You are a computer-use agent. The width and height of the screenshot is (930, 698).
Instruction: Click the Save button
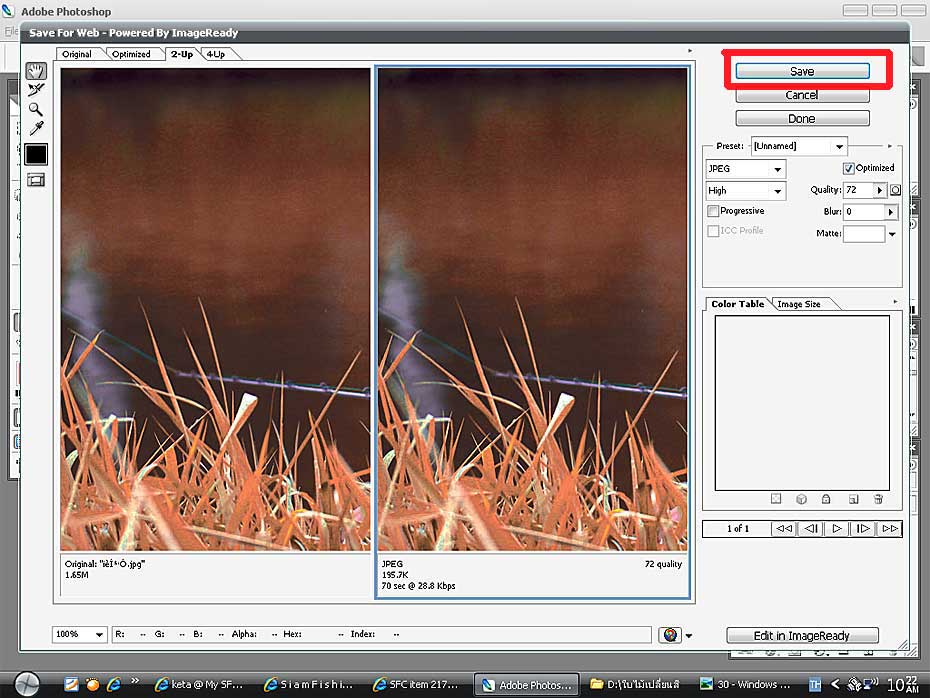[802, 71]
